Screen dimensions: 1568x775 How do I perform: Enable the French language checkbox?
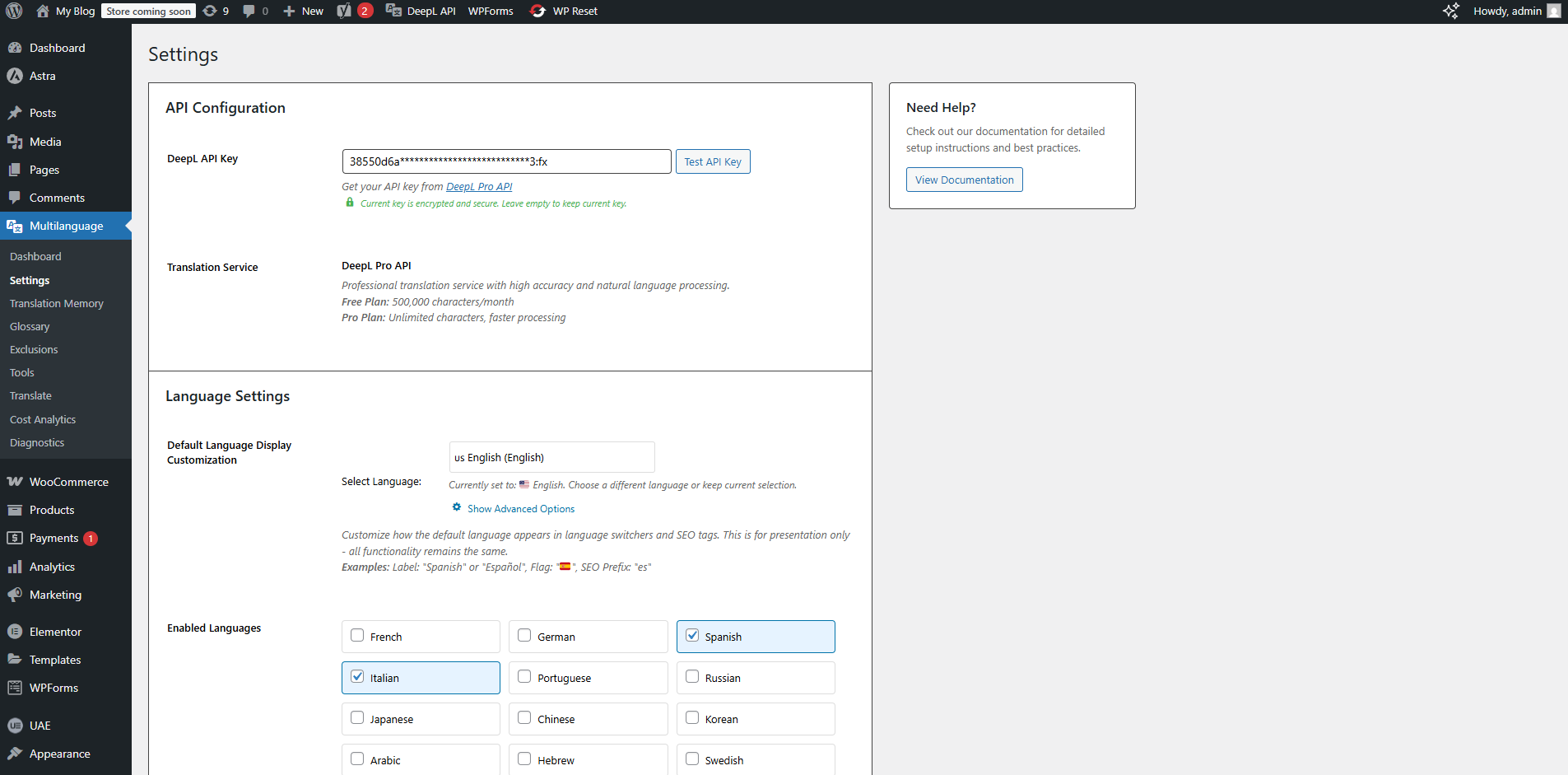357,635
